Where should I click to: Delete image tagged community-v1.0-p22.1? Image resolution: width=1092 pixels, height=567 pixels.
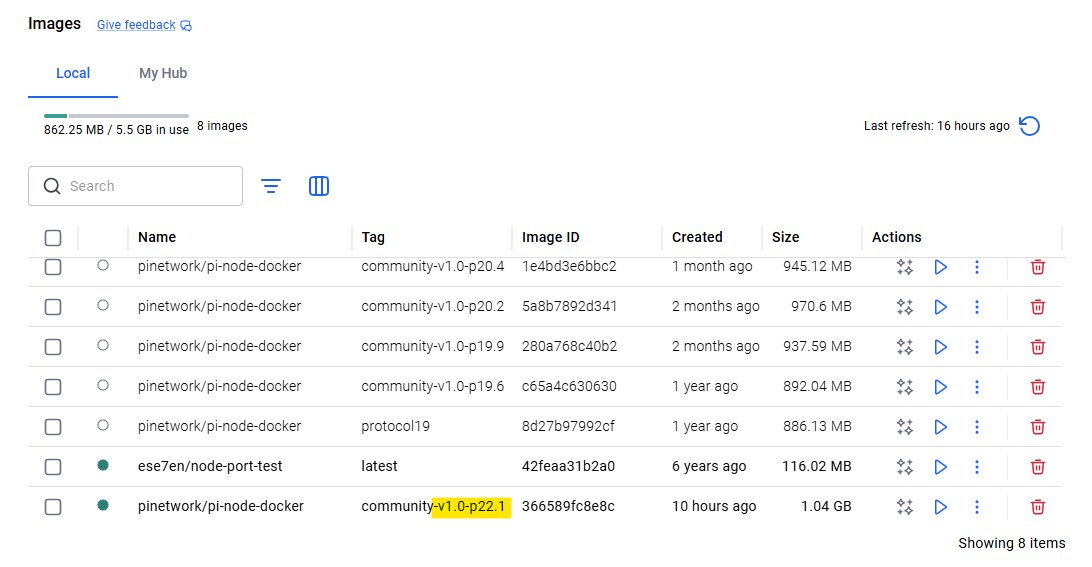(1038, 507)
